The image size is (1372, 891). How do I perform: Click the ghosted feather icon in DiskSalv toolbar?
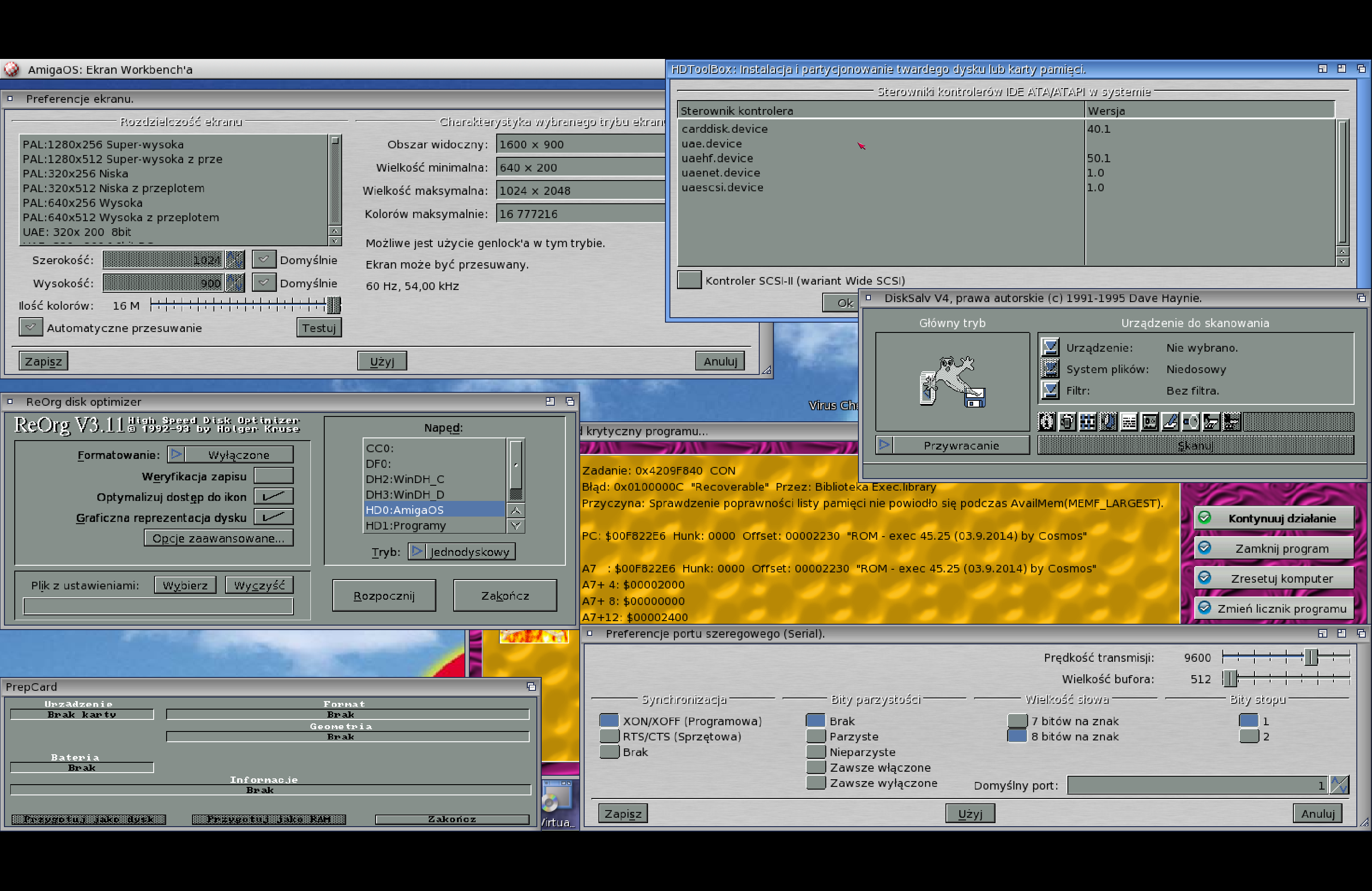[x=1108, y=422]
